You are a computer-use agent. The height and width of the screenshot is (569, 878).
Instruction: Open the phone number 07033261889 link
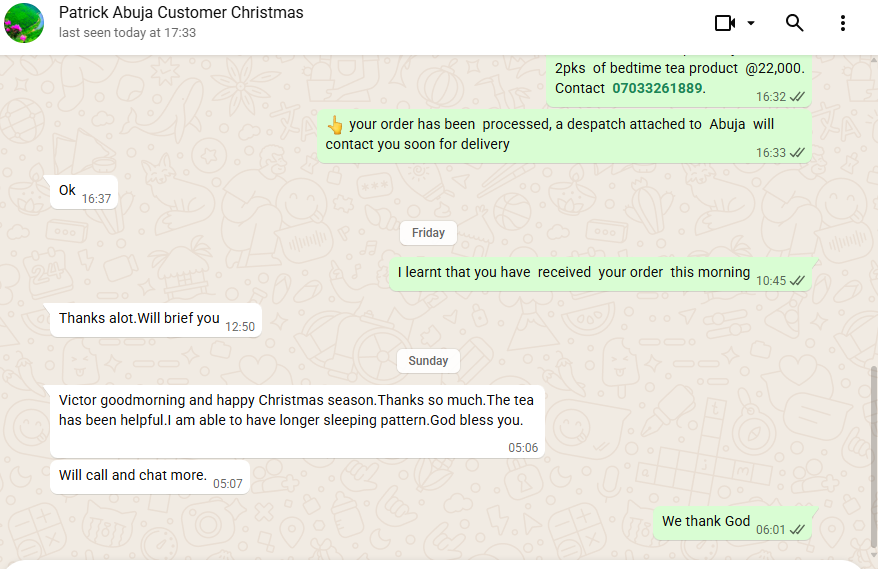pos(657,88)
